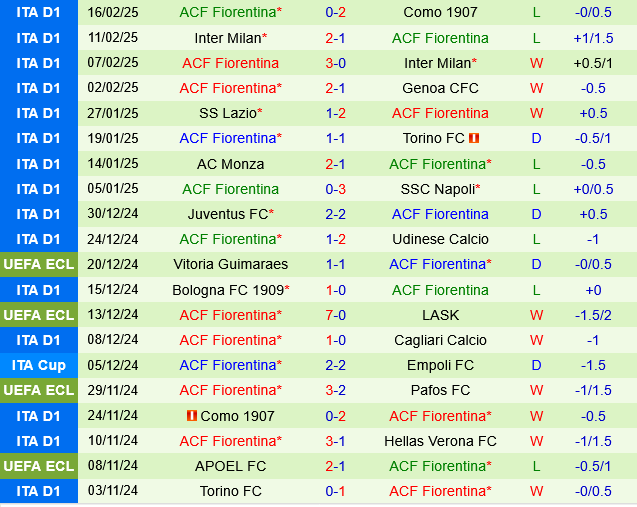Image resolution: width=637 pixels, height=507 pixels.
Task: Open the Hellas Verona FC link
Action: [440, 440]
